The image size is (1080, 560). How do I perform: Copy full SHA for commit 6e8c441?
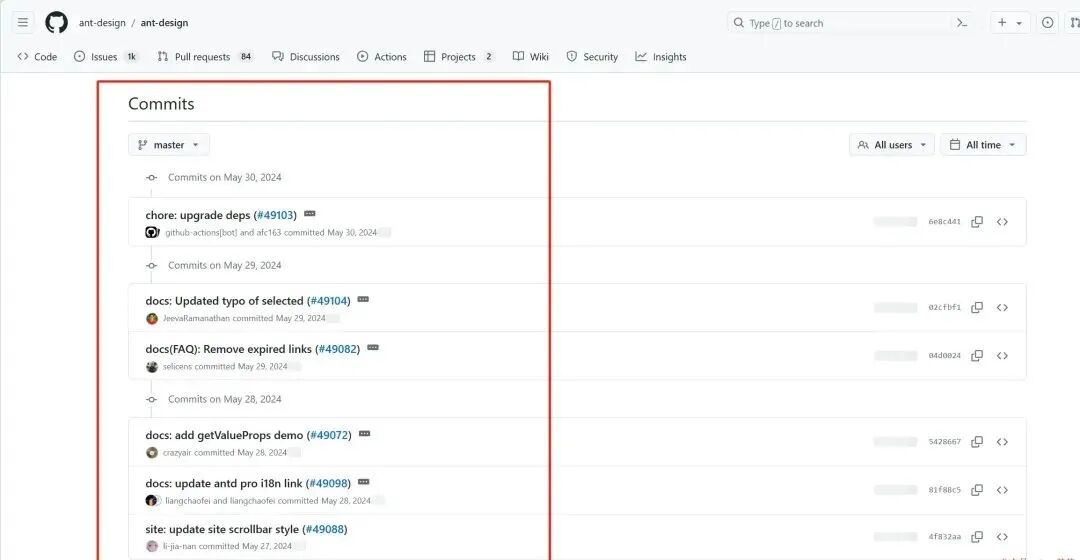point(977,222)
